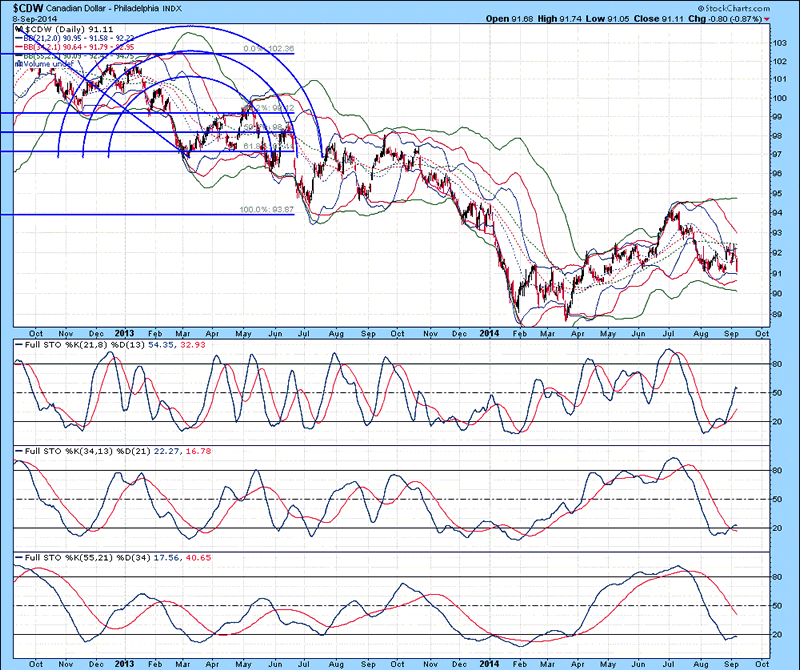Screen dimensions: 800x670
Task: Click the 100.0%: 93.87 Fibonacci level label
Action: tap(266, 210)
